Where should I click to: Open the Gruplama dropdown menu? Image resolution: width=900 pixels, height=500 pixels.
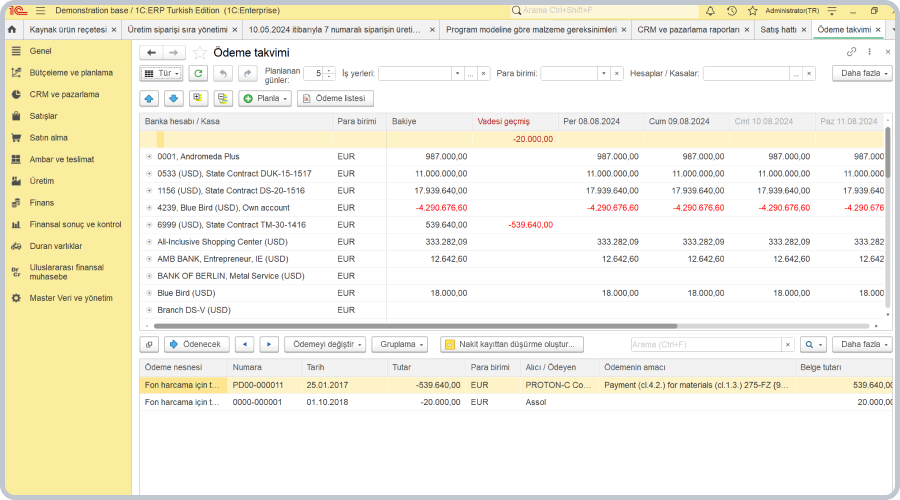pos(400,344)
